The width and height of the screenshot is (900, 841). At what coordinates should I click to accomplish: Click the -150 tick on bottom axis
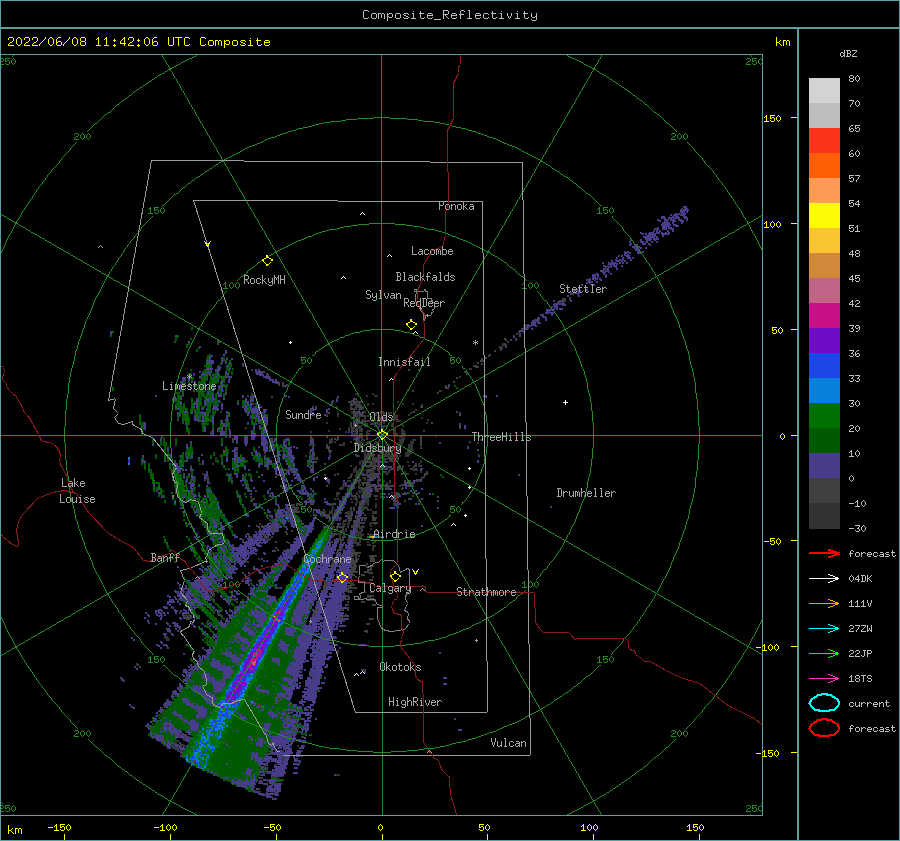tap(59, 827)
